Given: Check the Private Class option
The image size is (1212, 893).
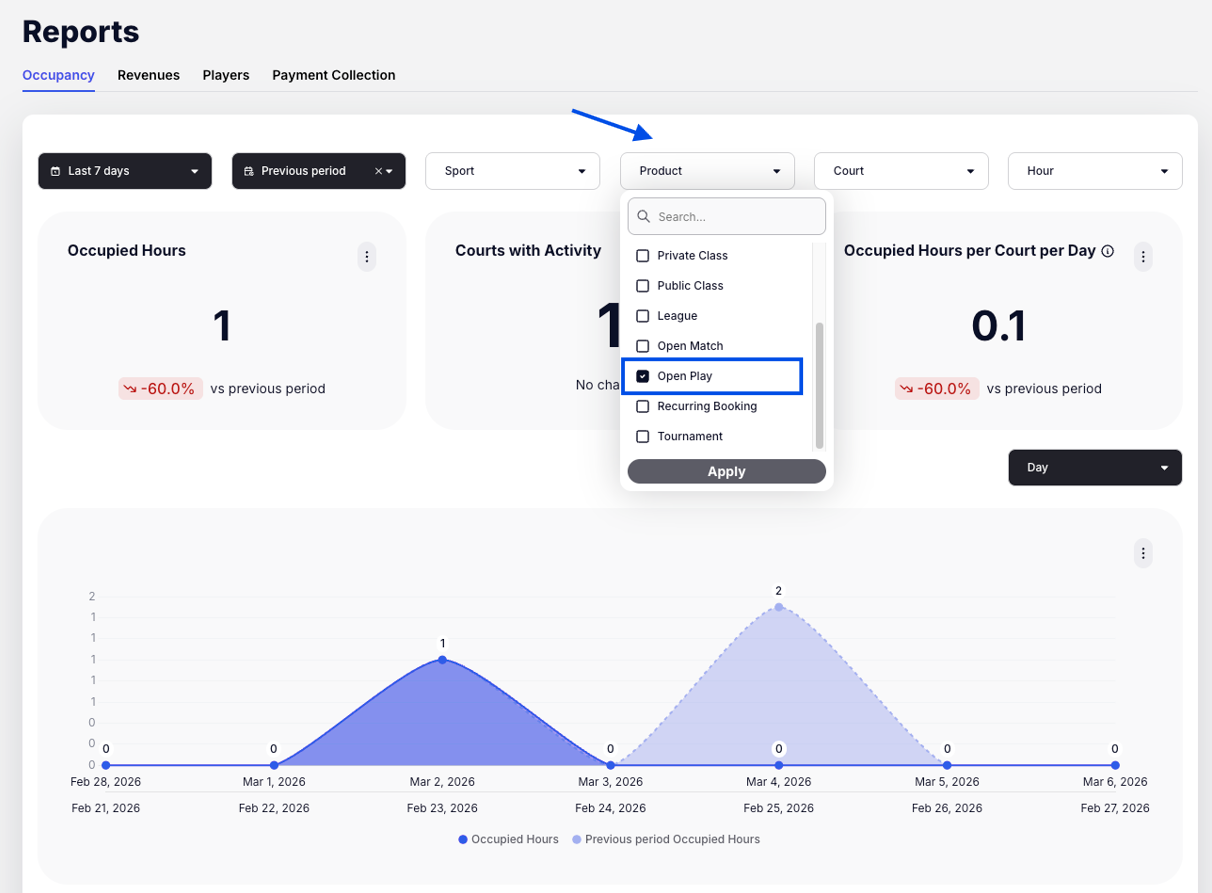Looking at the screenshot, I should 643,256.
